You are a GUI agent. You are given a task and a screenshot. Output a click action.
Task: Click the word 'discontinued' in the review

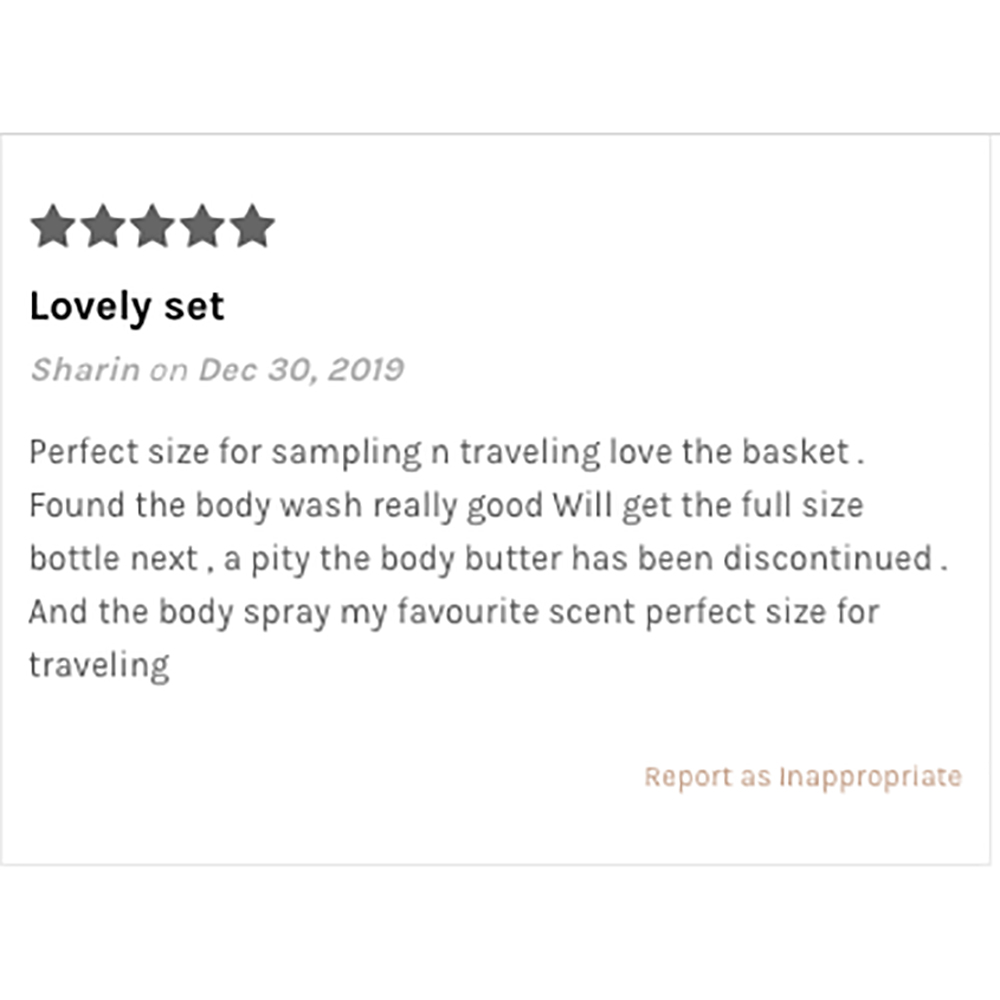pyautogui.click(x=828, y=558)
